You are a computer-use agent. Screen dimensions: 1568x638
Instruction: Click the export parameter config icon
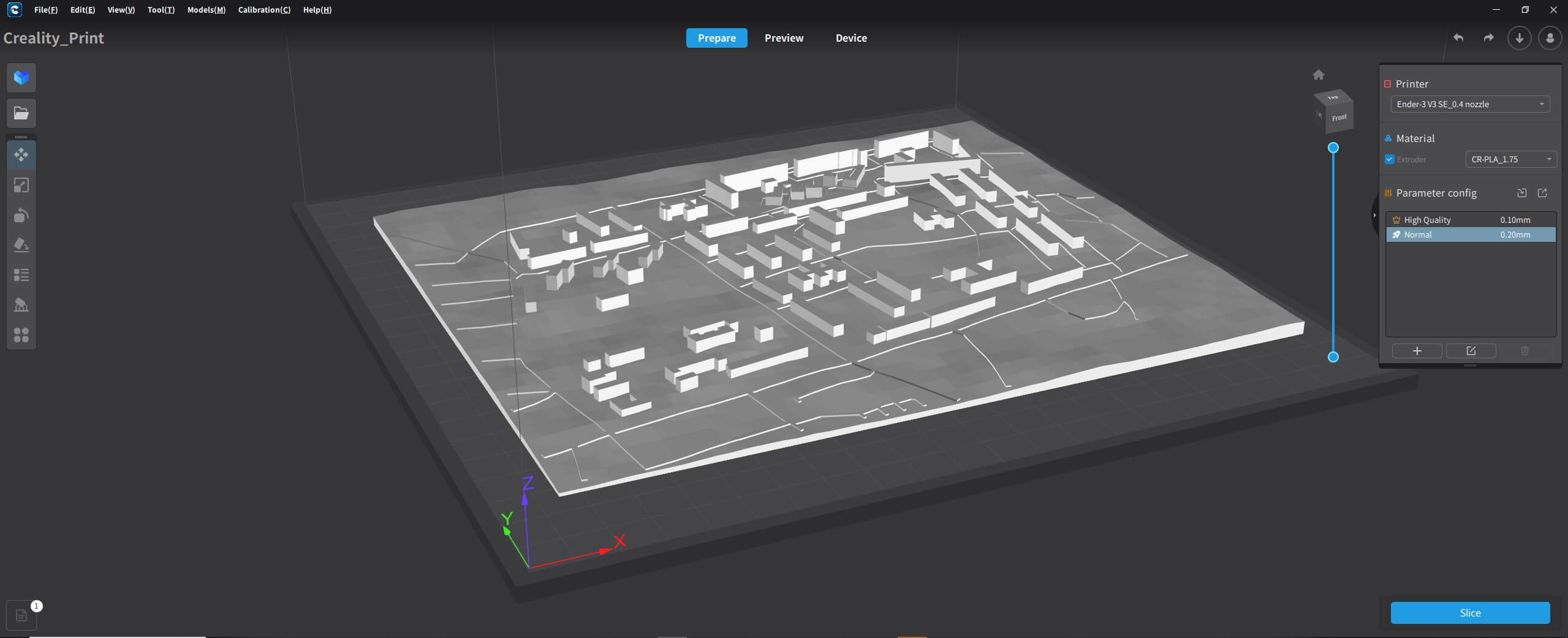pyautogui.click(x=1542, y=193)
